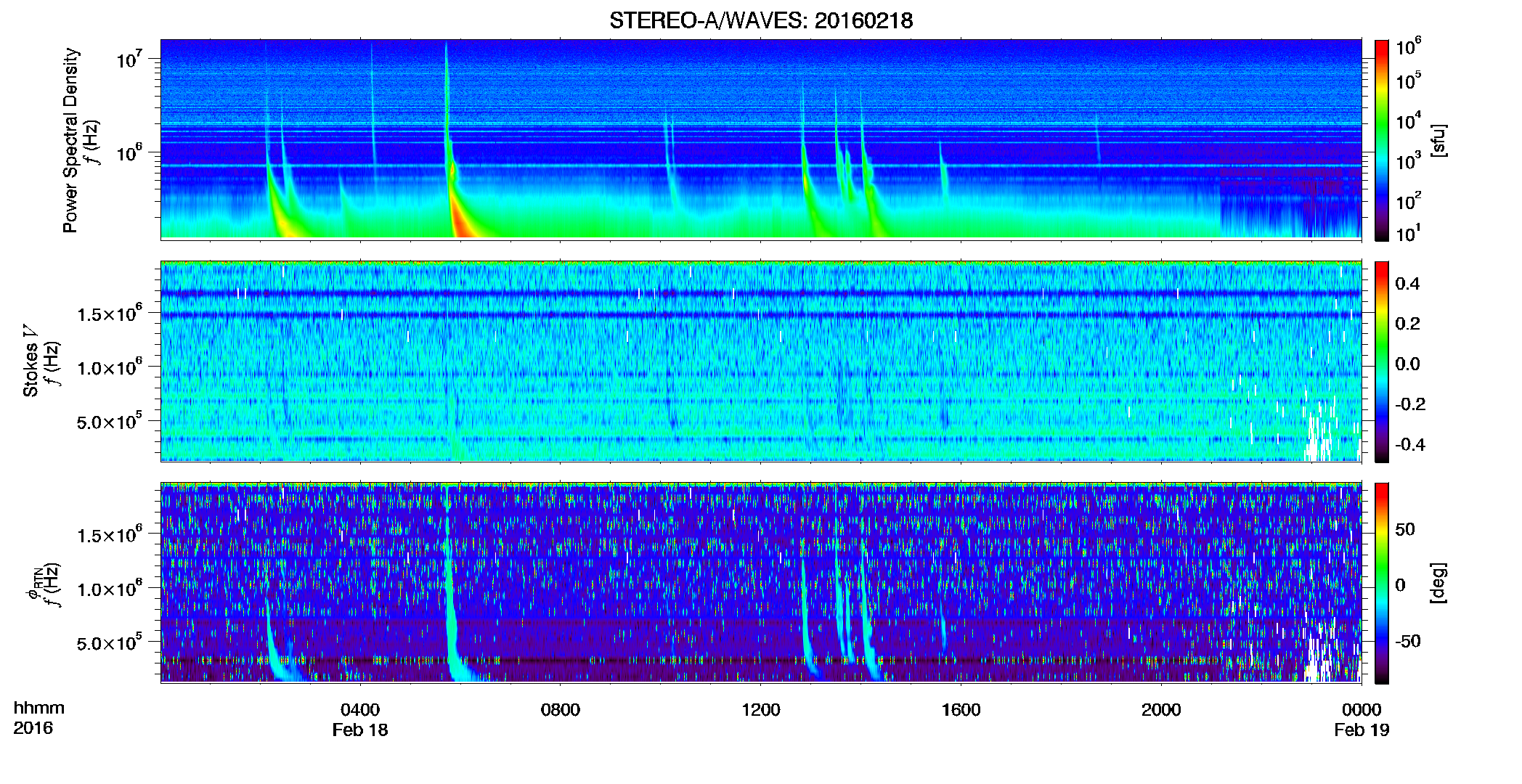Click the 5.0×10^5 frequency tick of the φRTN panel

coord(110,642)
